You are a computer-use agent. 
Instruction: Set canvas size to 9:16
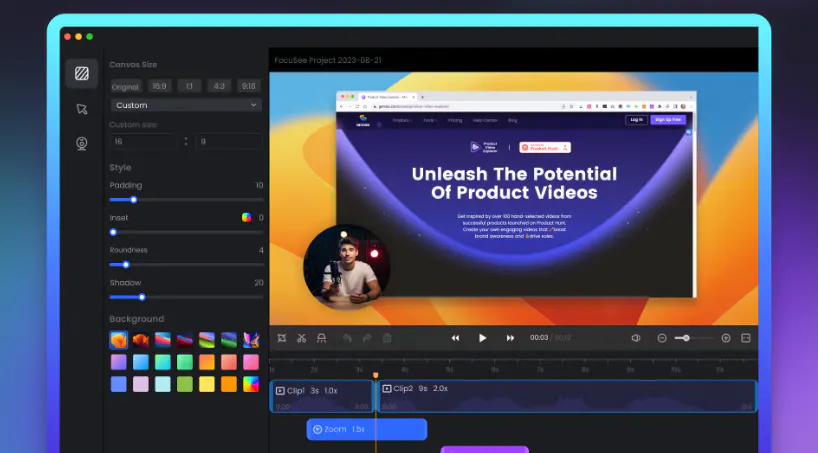tap(248, 86)
